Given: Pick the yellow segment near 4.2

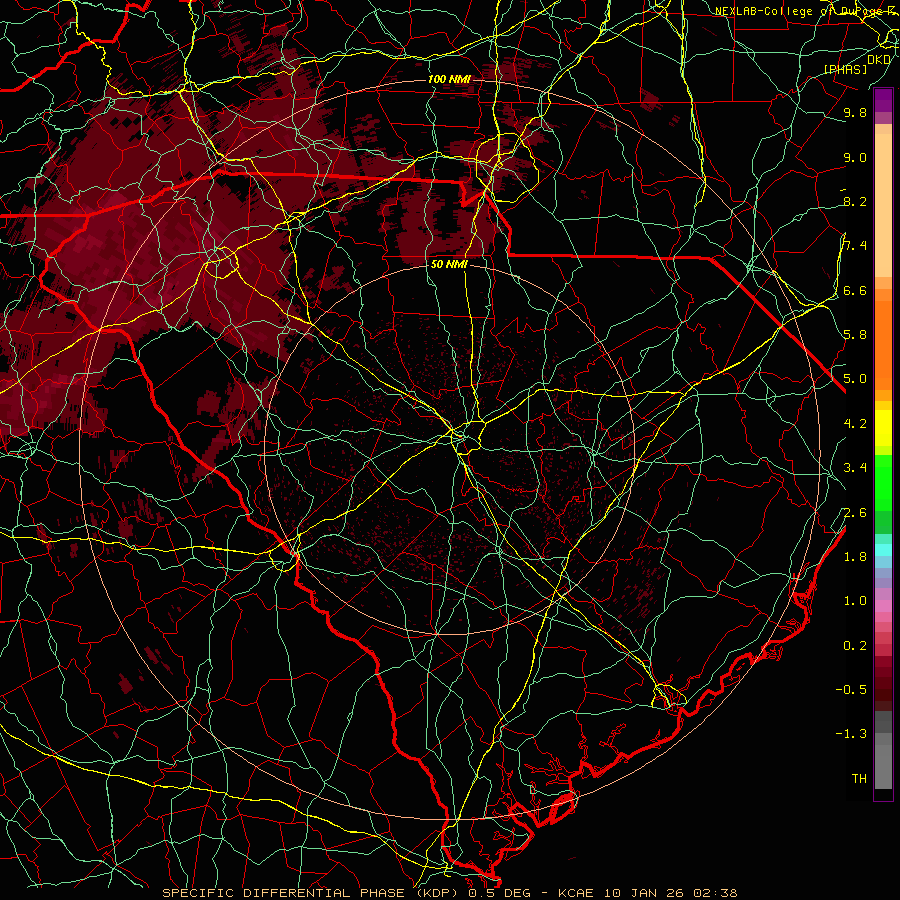Looking at the screenshot, I should coord(883,428).
